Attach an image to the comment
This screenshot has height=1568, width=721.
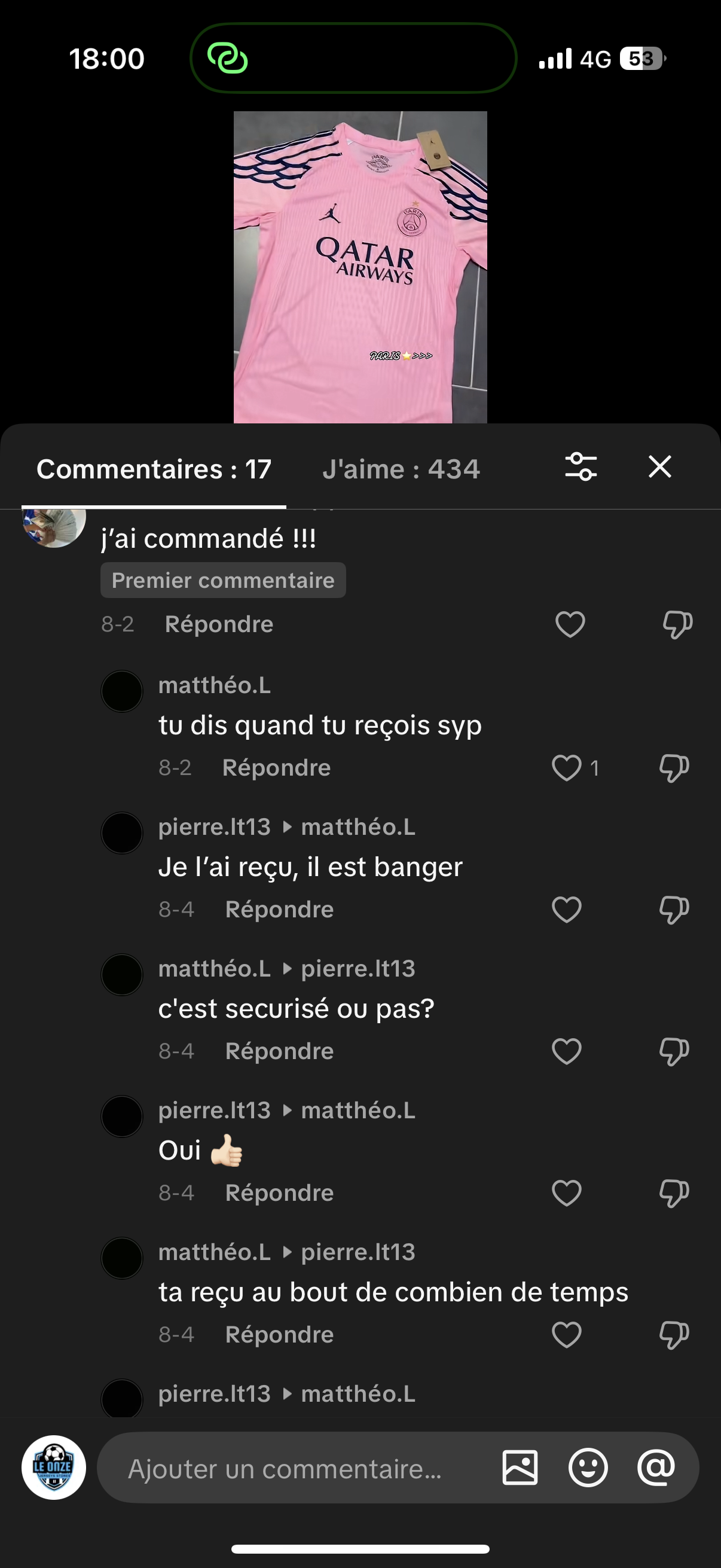point(520,1468)
